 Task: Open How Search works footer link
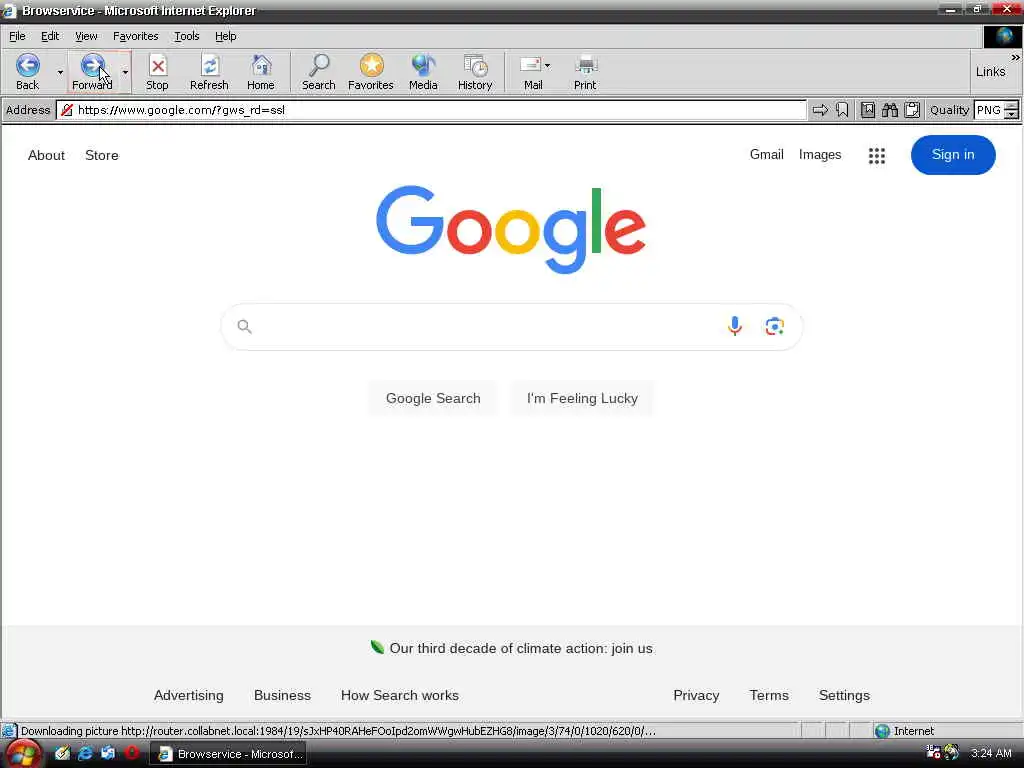pyautogui.click(x=400, y=696)
